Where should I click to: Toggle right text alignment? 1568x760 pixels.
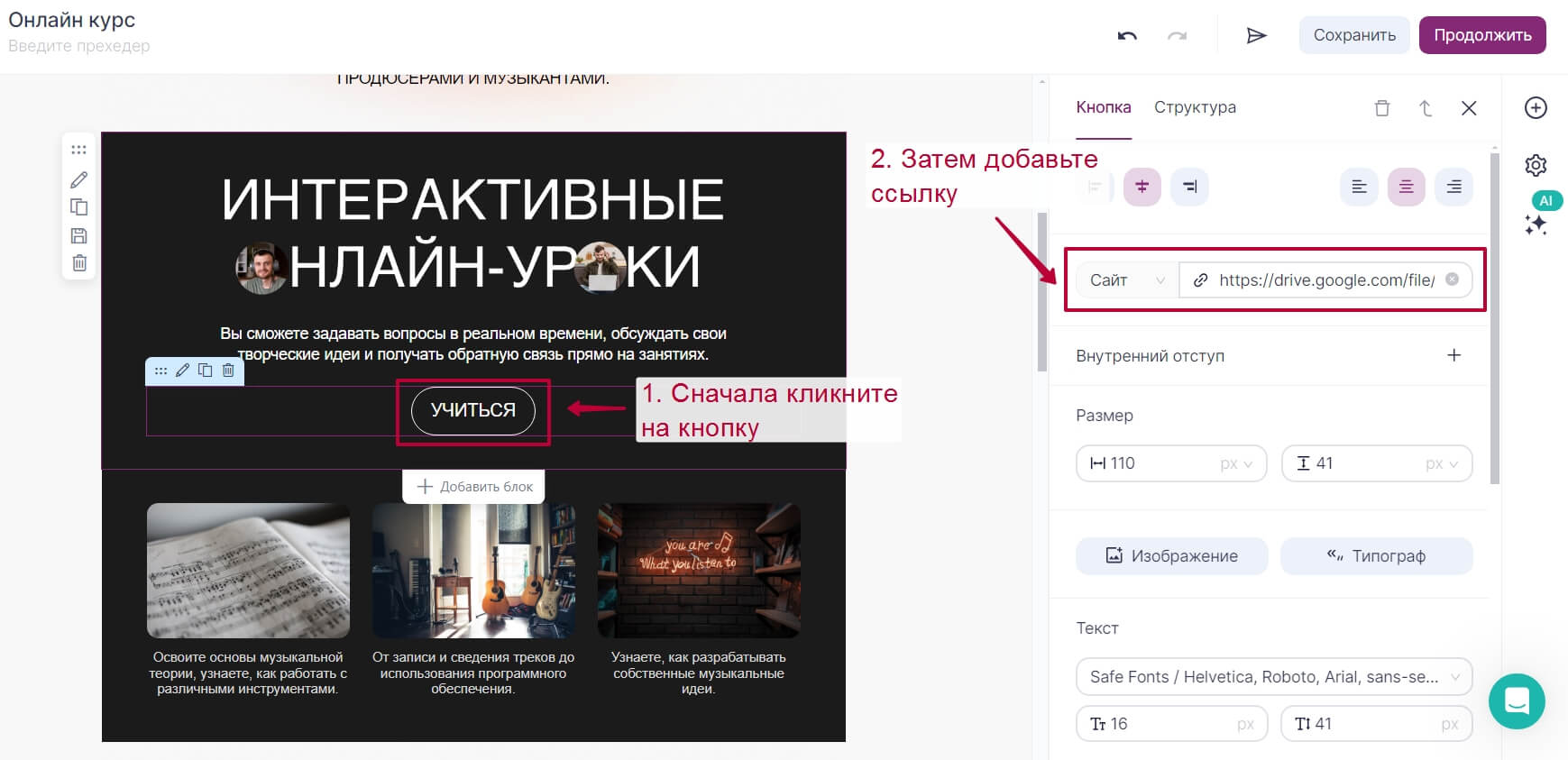point(1453,187)
